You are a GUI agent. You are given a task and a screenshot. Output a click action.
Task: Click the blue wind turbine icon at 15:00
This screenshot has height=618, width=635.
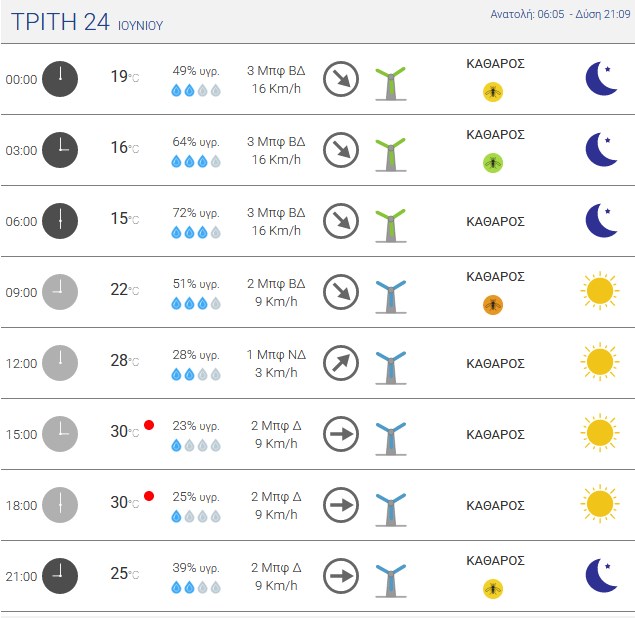[x=391, y=439]
